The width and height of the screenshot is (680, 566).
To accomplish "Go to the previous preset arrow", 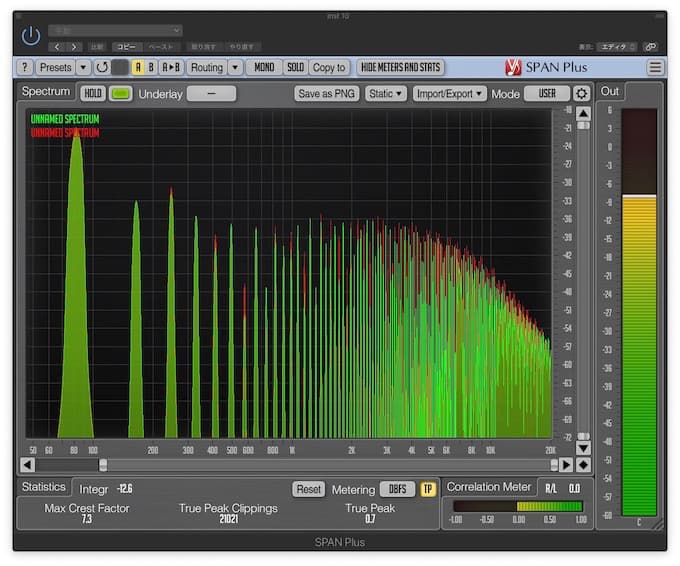I will [57, 46].
